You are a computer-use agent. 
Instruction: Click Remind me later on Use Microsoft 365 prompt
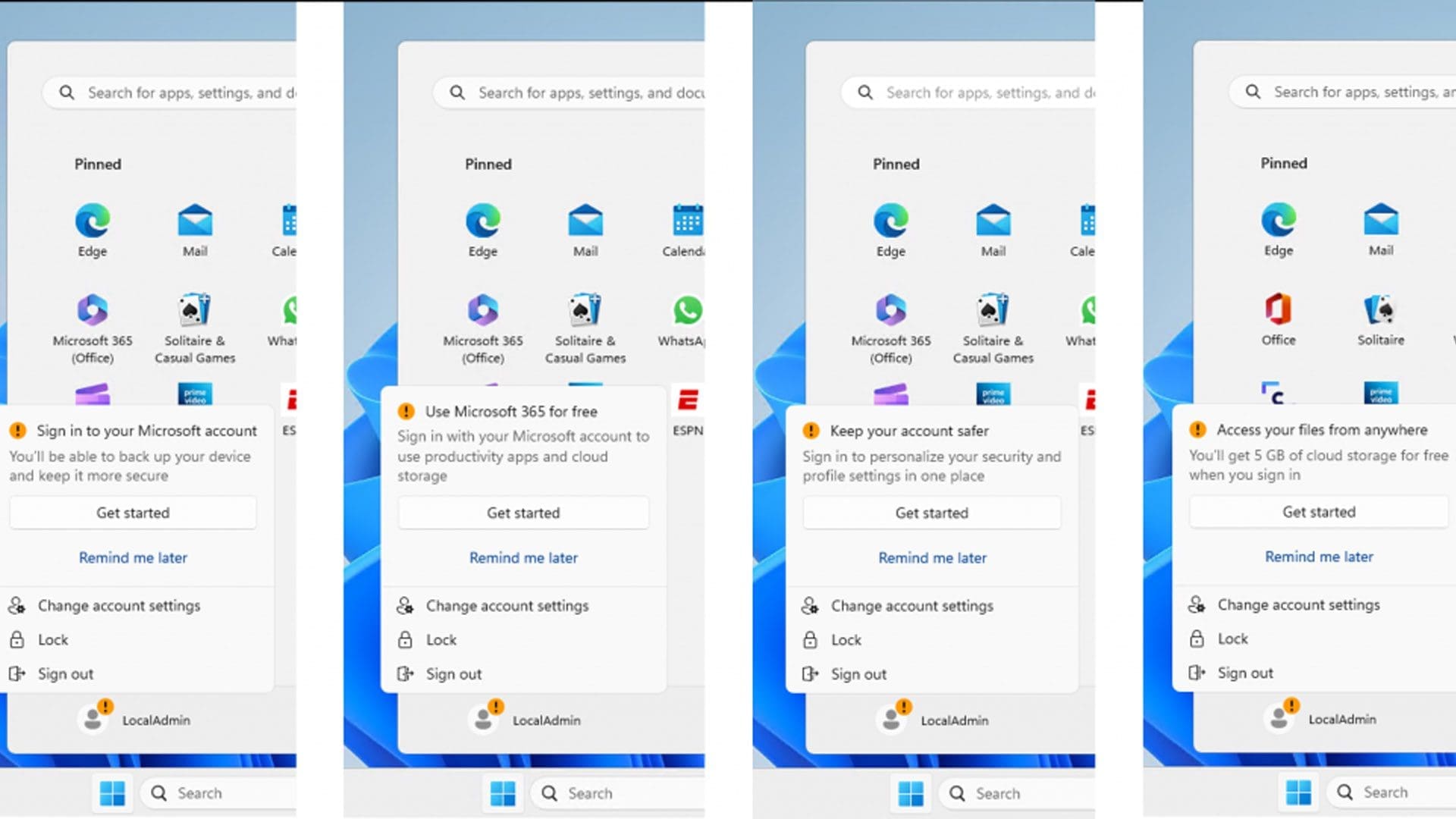tap(524, 557)
